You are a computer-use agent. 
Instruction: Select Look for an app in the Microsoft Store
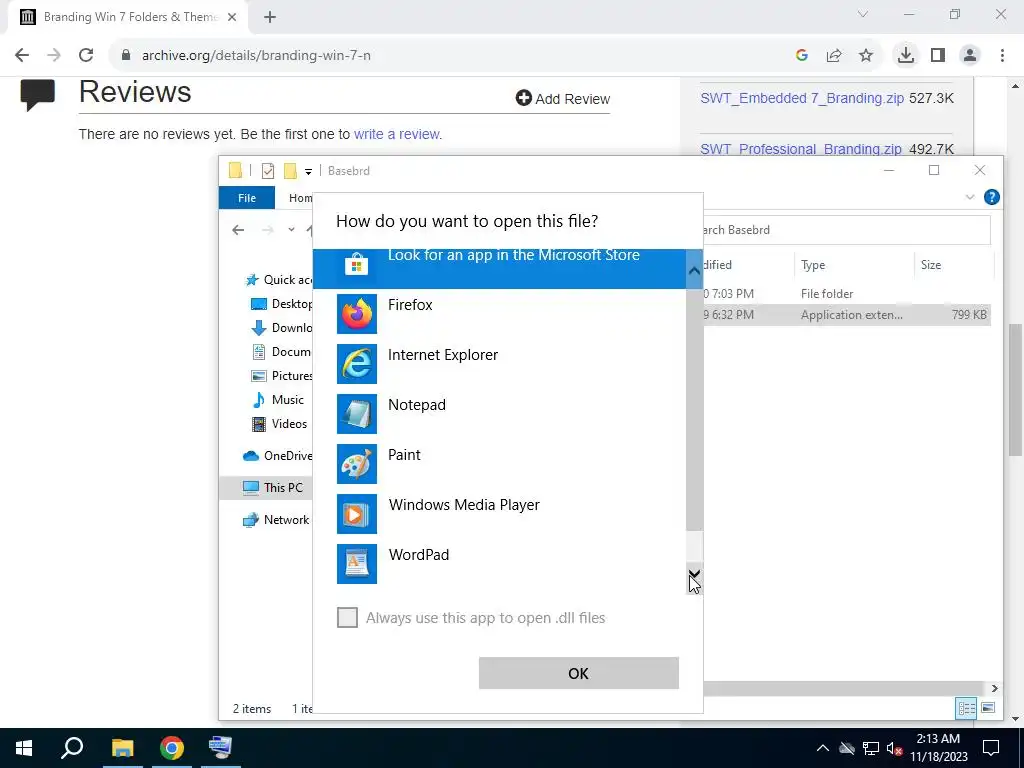500,268
